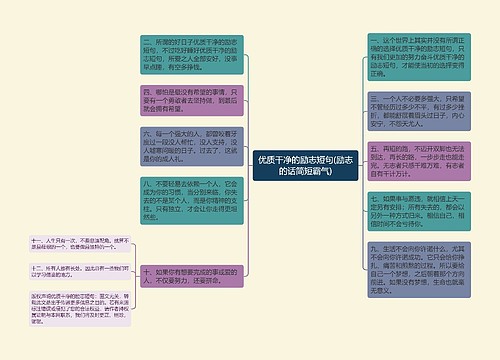Click the teal node 二、所谓的好日子

click(192, 55)
